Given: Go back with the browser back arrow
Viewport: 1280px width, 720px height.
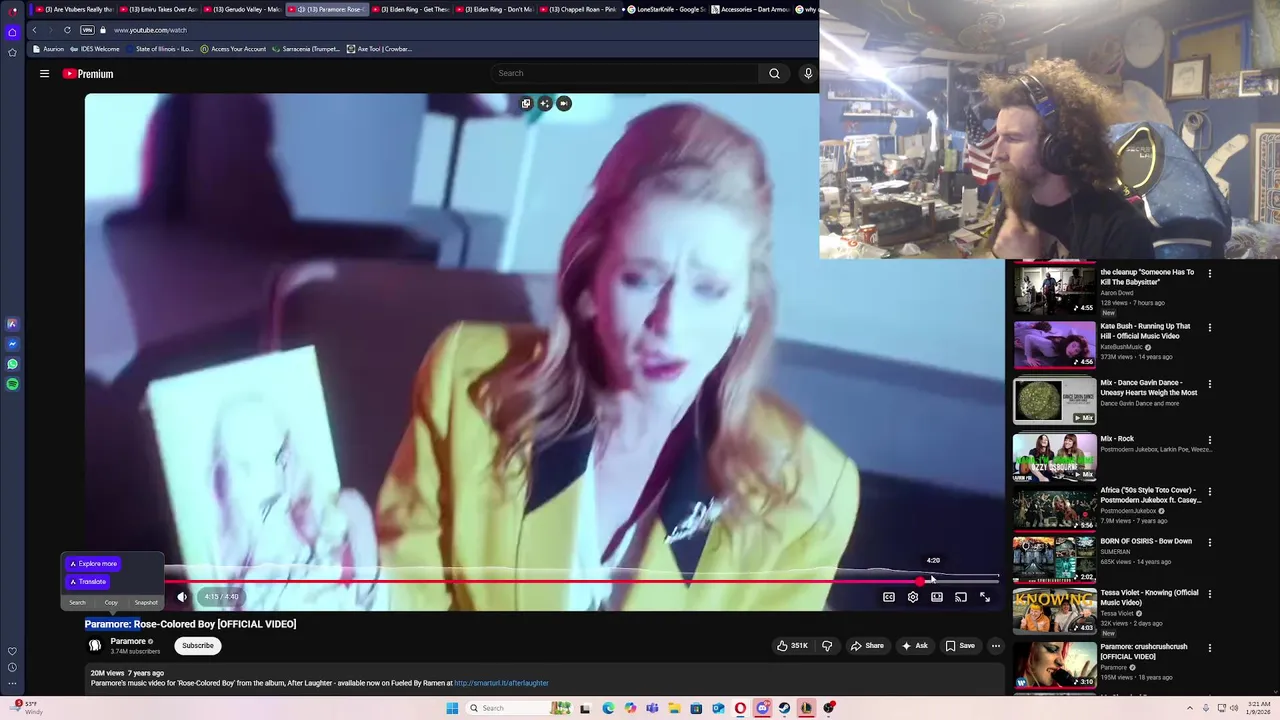Looking at the screenshot, I should pos(34,30).
